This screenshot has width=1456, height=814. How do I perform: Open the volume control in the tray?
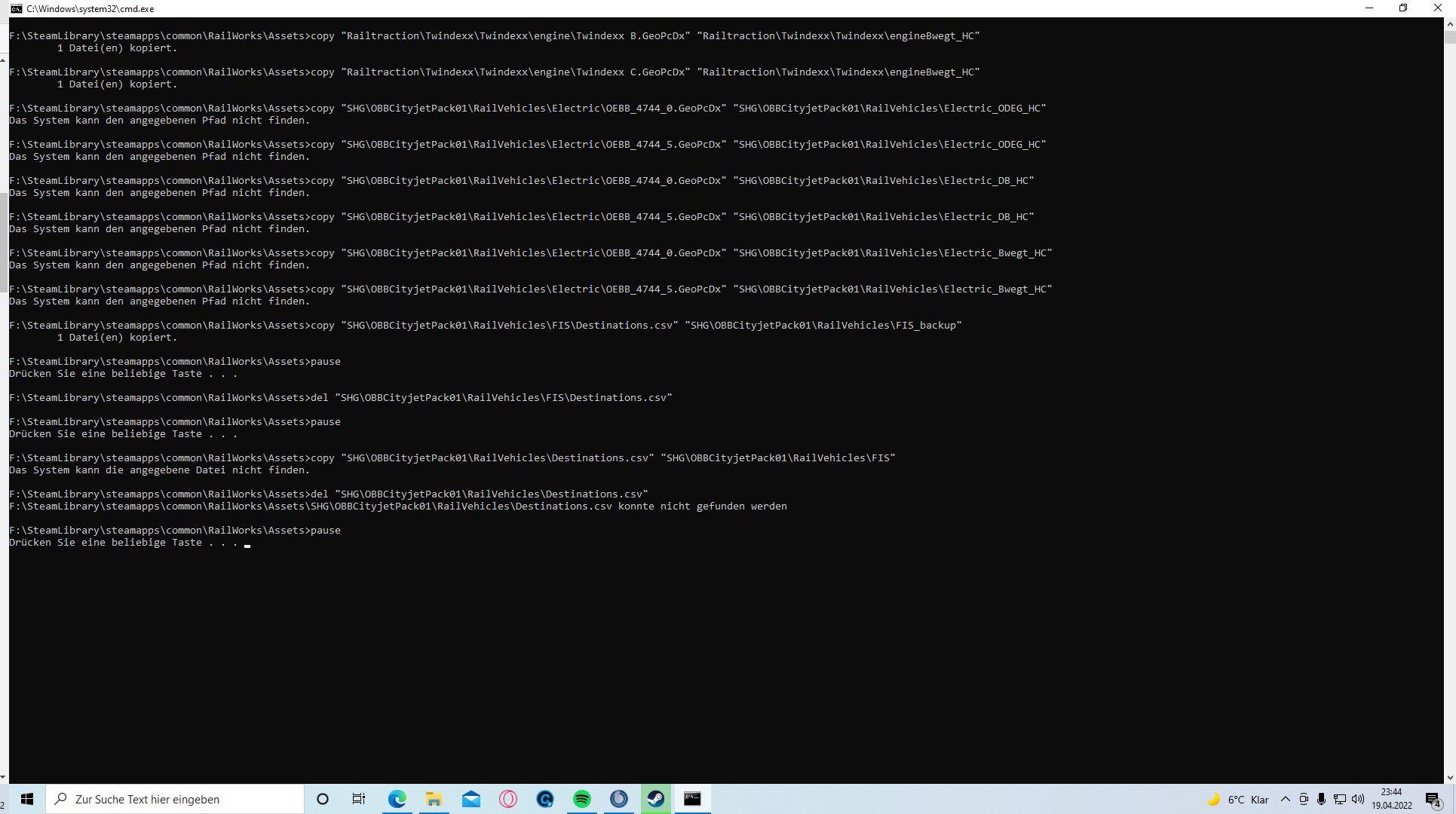[x=1358, y=799]
